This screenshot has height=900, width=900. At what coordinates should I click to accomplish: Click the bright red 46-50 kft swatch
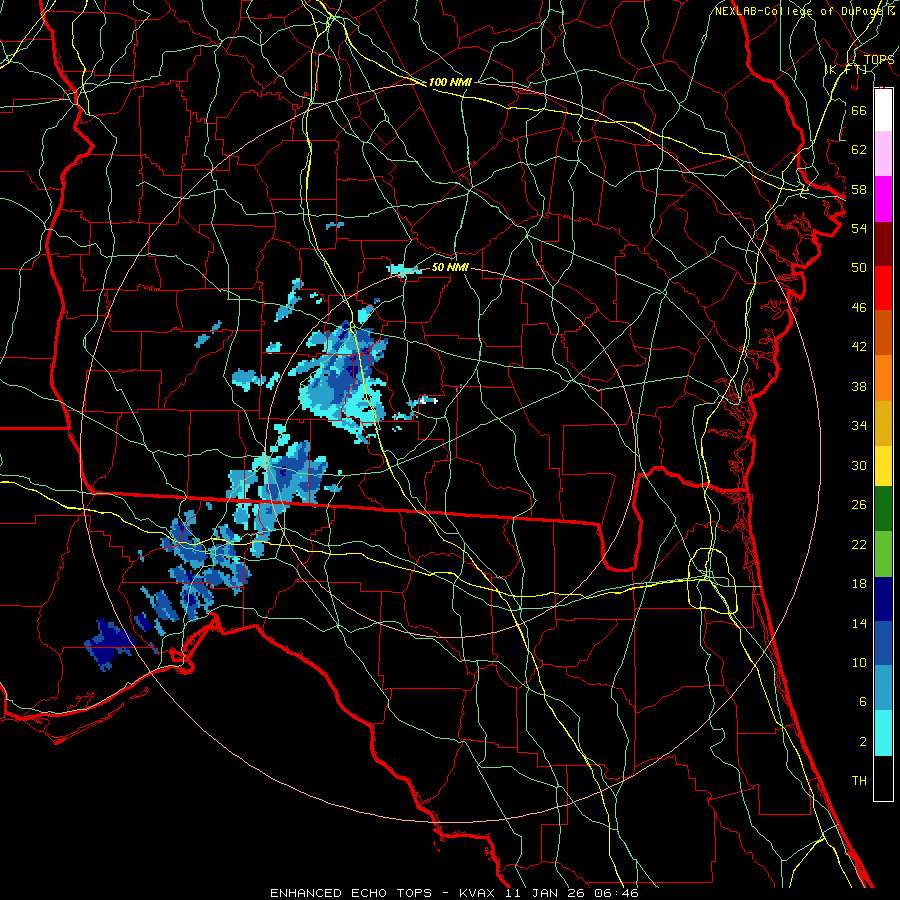(x=883, y=288)
